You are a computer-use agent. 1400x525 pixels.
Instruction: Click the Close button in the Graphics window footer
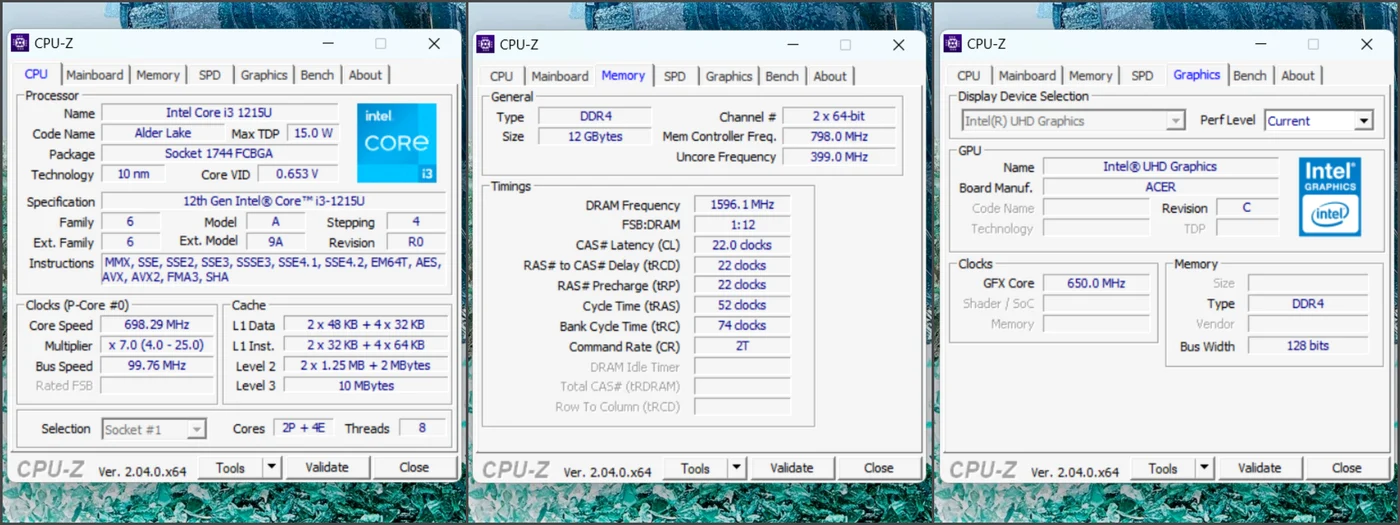1347,468
